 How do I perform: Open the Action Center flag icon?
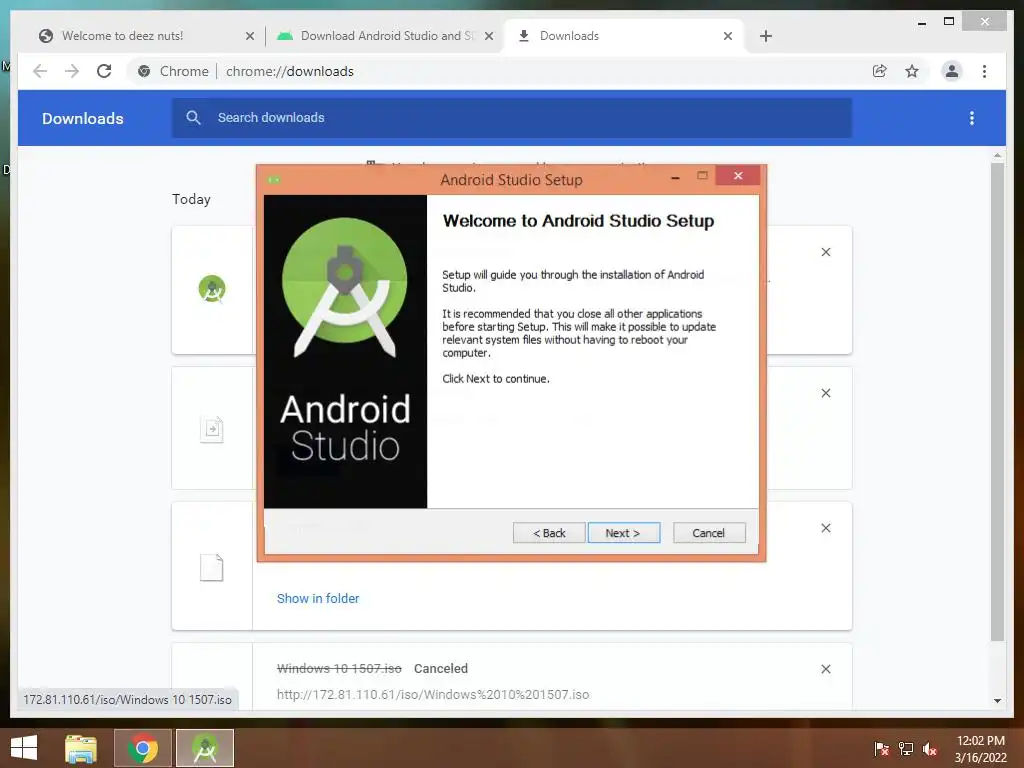pos(882,749)
